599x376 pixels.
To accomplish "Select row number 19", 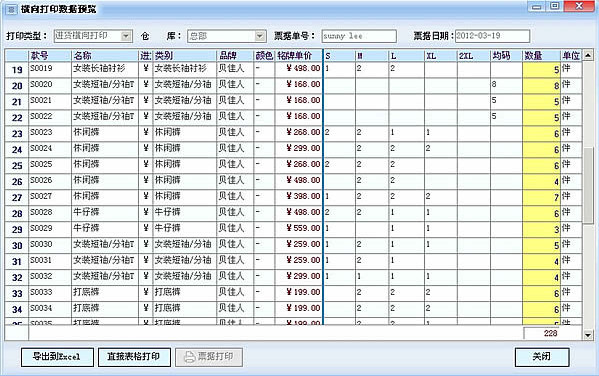I will 17,70.
